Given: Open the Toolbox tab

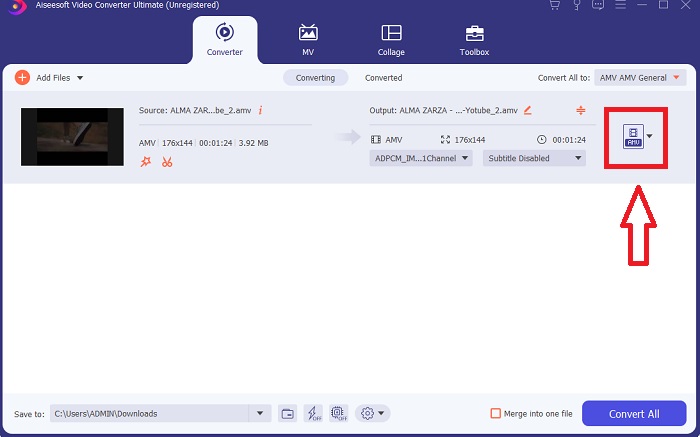Looking at the screenshot, I should (x=474, y=39).
